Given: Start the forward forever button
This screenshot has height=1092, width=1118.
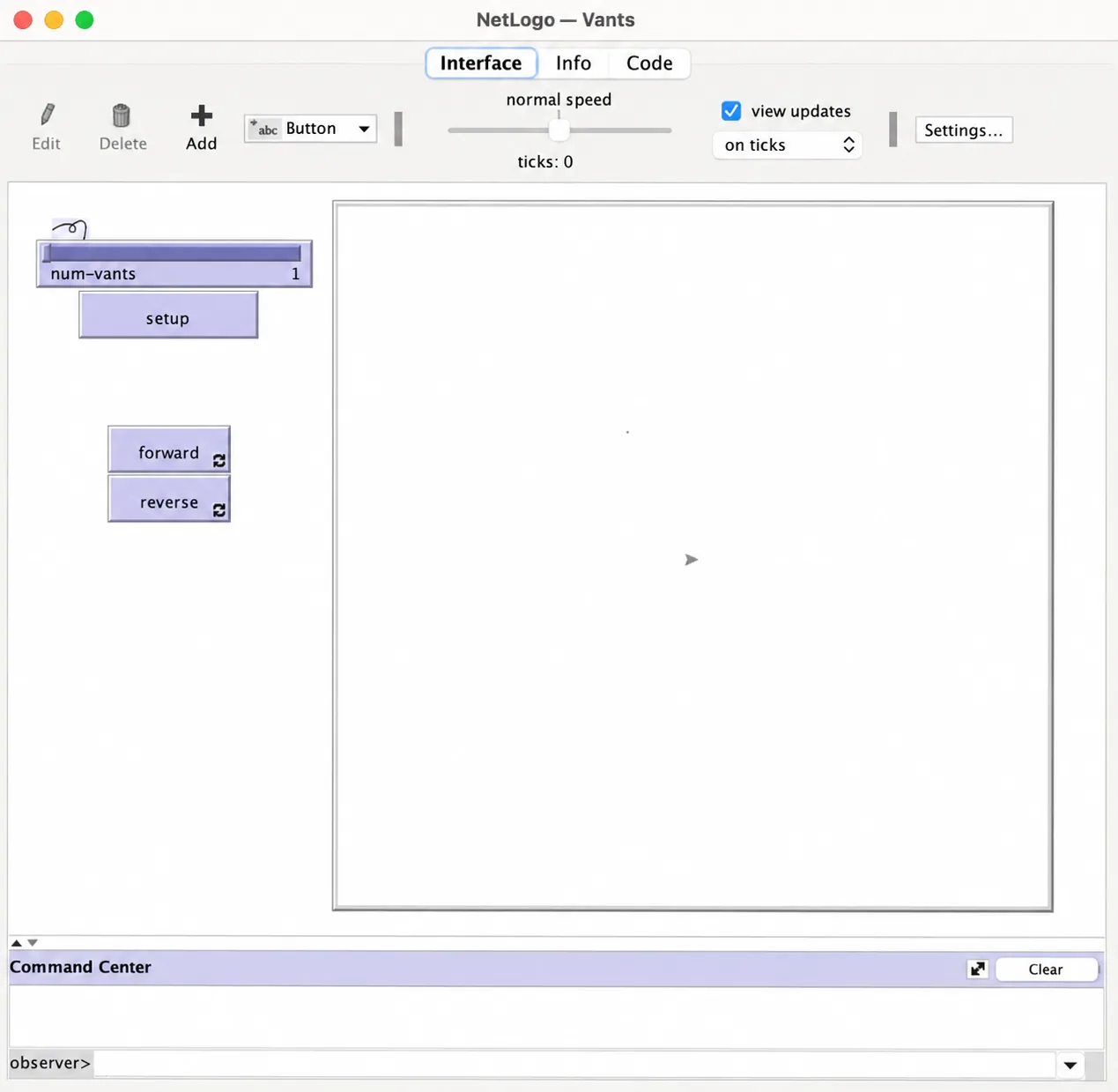Looking at the screenshot, I should [169, 449].
